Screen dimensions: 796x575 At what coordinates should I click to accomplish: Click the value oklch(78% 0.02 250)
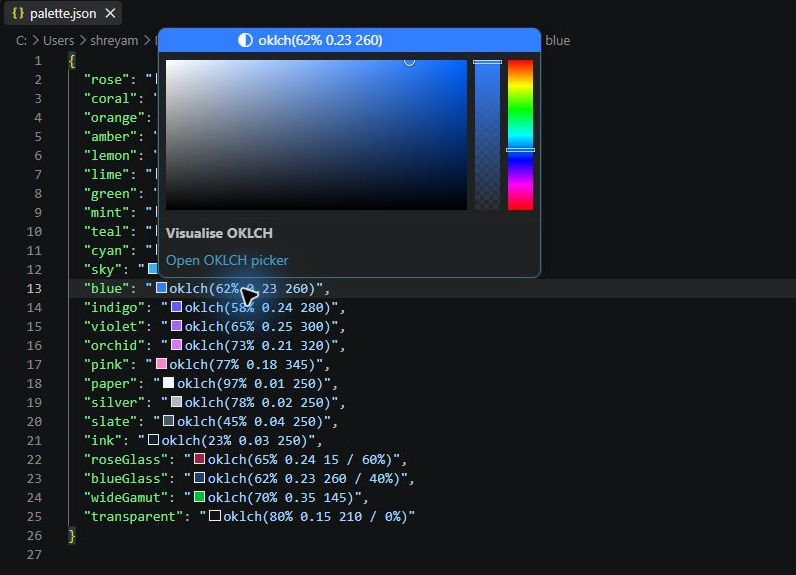click(258, 402)
